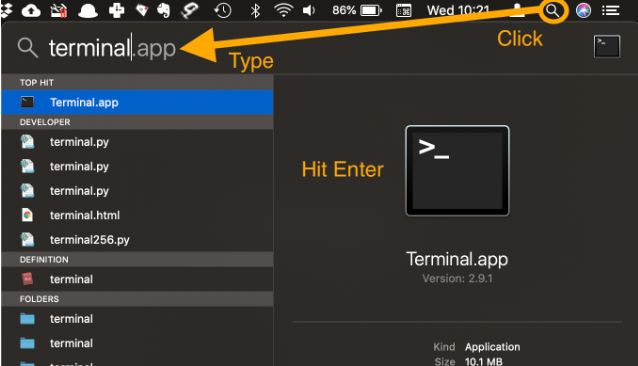
Task: Open the cloud upload menu bar icon
Action: point(31,11)
